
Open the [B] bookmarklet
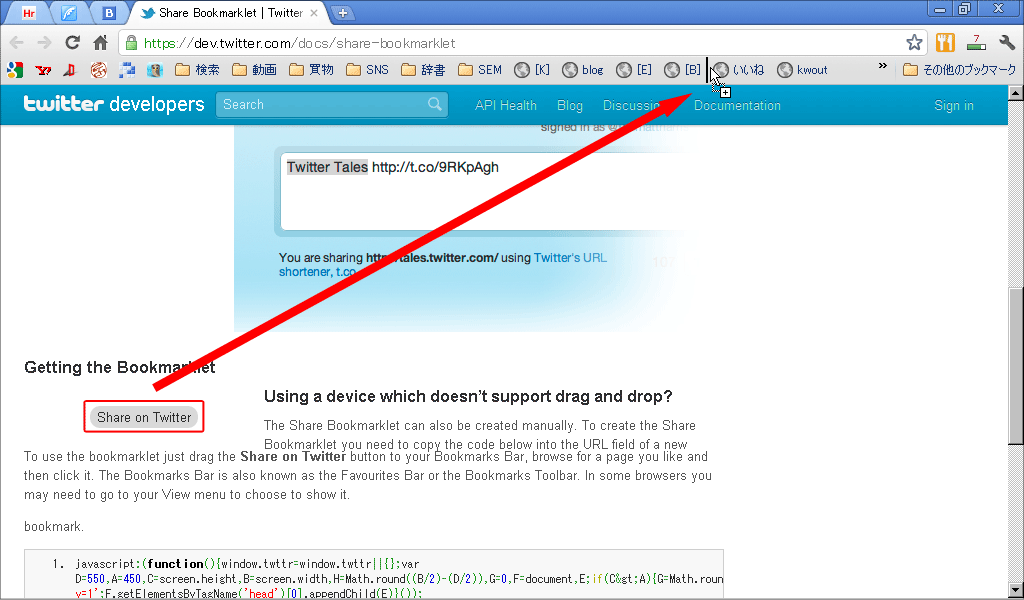coord(682,70)
